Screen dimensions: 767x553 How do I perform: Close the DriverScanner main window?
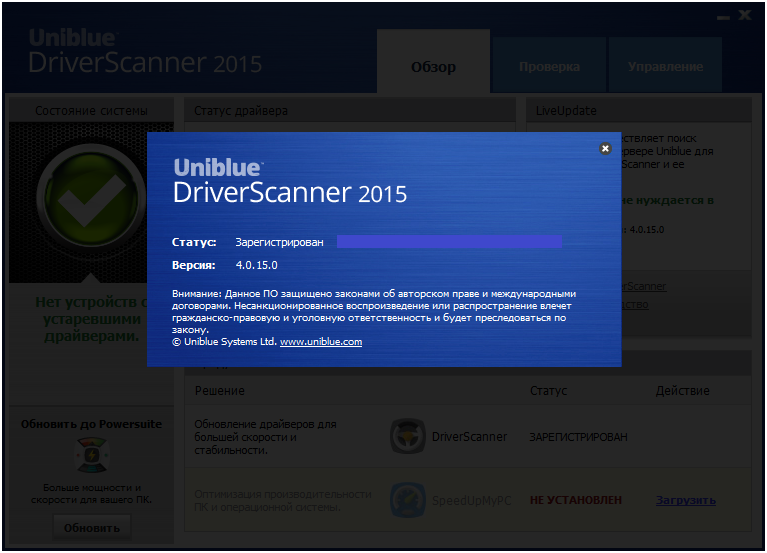(x=745, y=15)
